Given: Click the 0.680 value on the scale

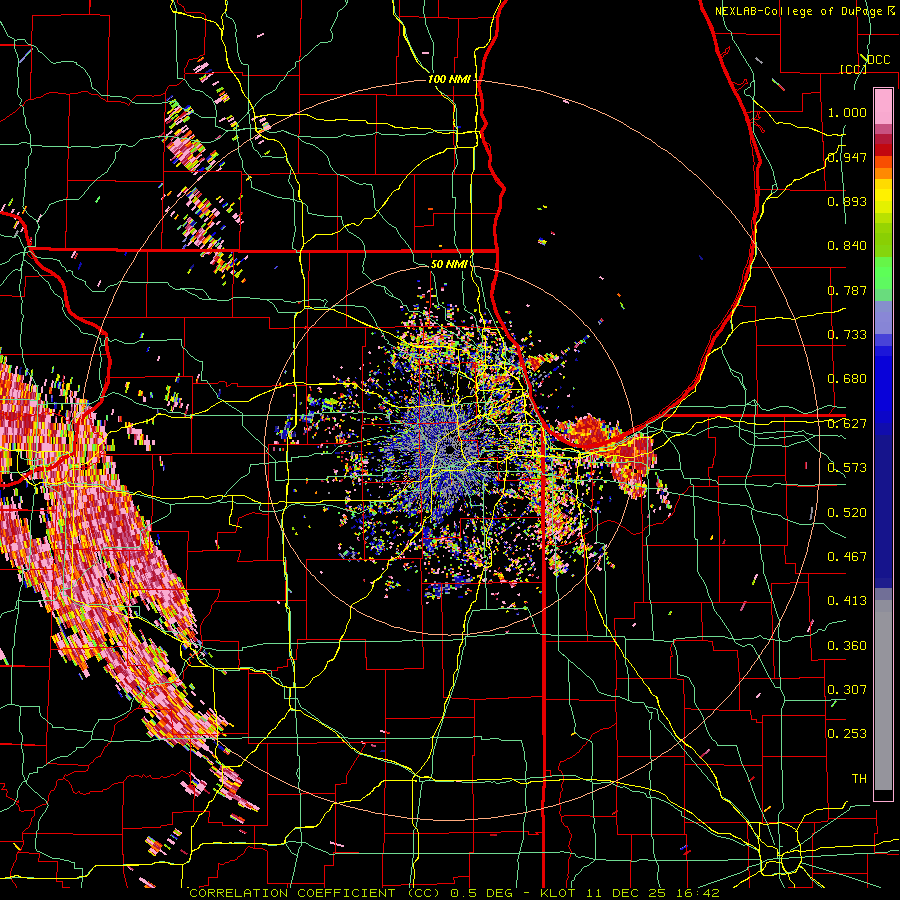Looking at the screenshot, I should 847,379.
